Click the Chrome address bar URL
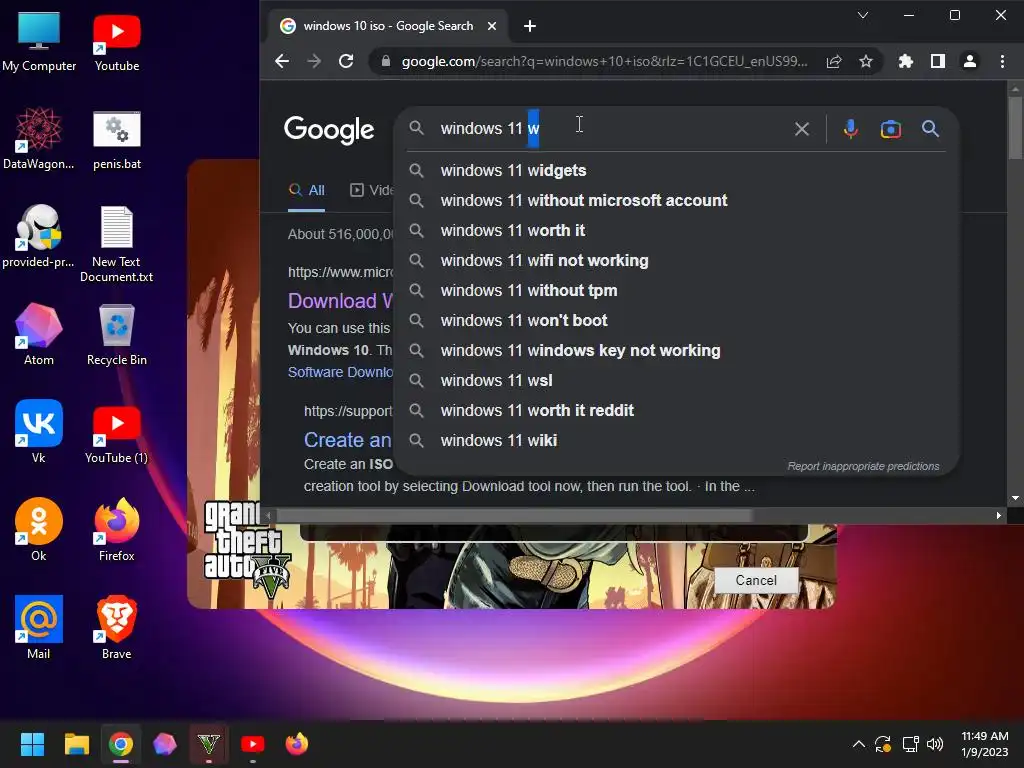 click(x=604, y=61)
